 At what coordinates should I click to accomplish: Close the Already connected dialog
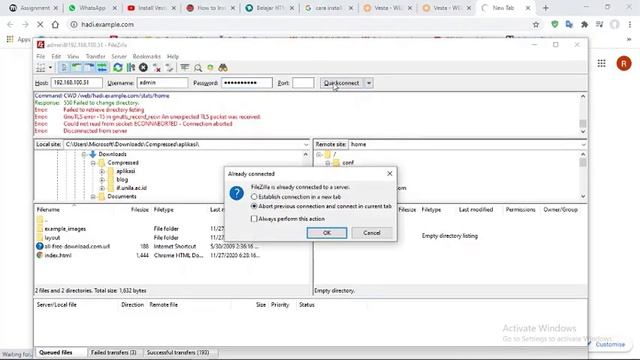(389, 173)
